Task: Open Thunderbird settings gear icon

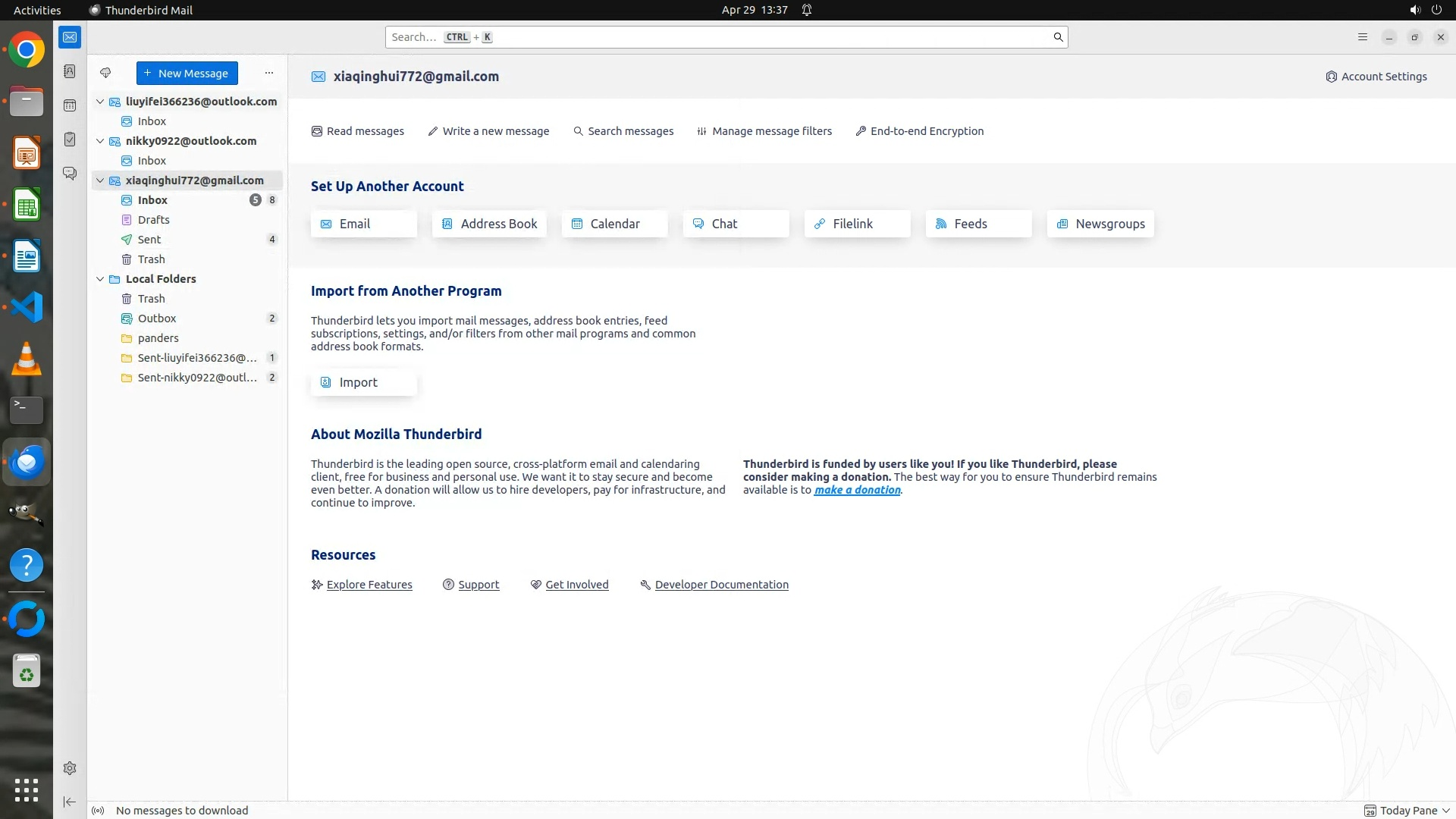Action: pos(70,768)
